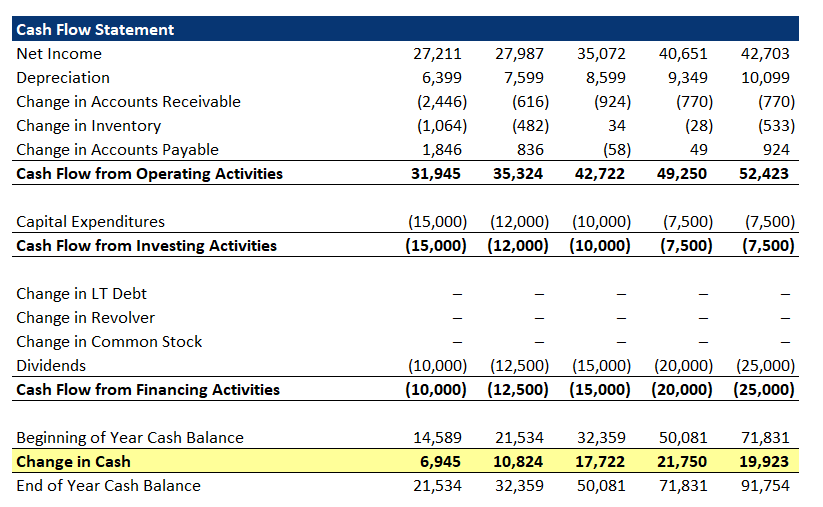
Task: Select Accounts Payable value 836
Action: tap(530, 150)
